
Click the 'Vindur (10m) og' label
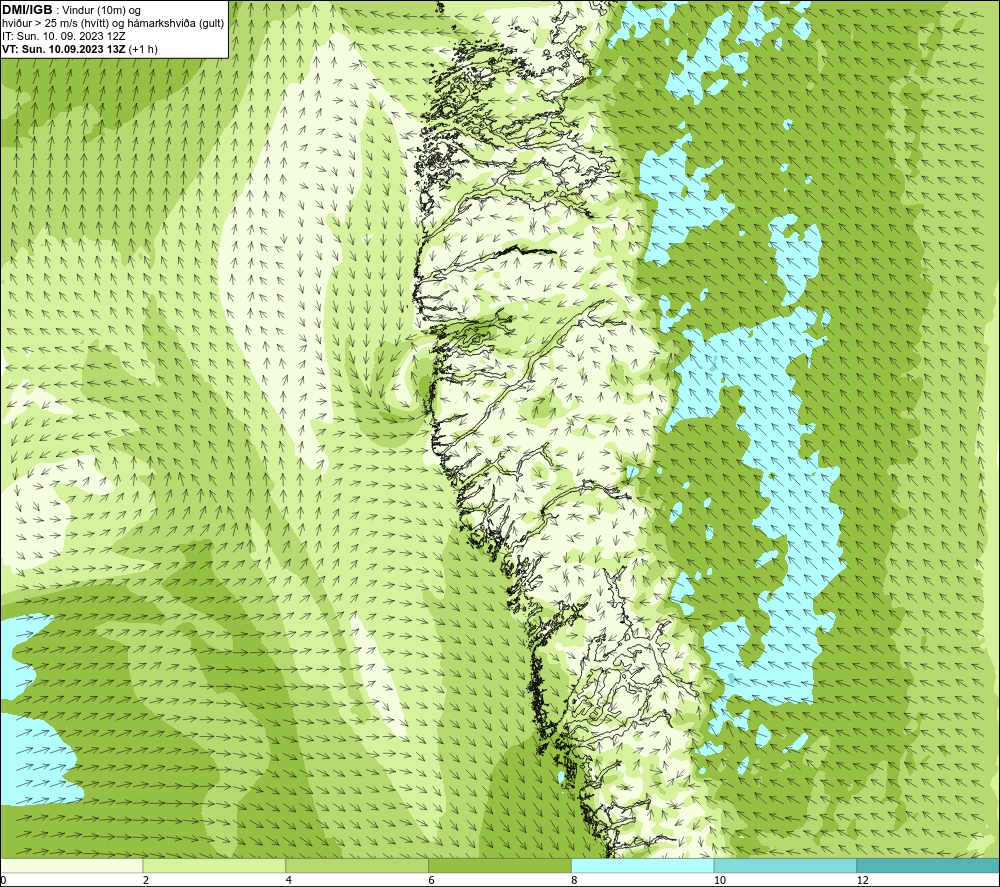point(101,11)
